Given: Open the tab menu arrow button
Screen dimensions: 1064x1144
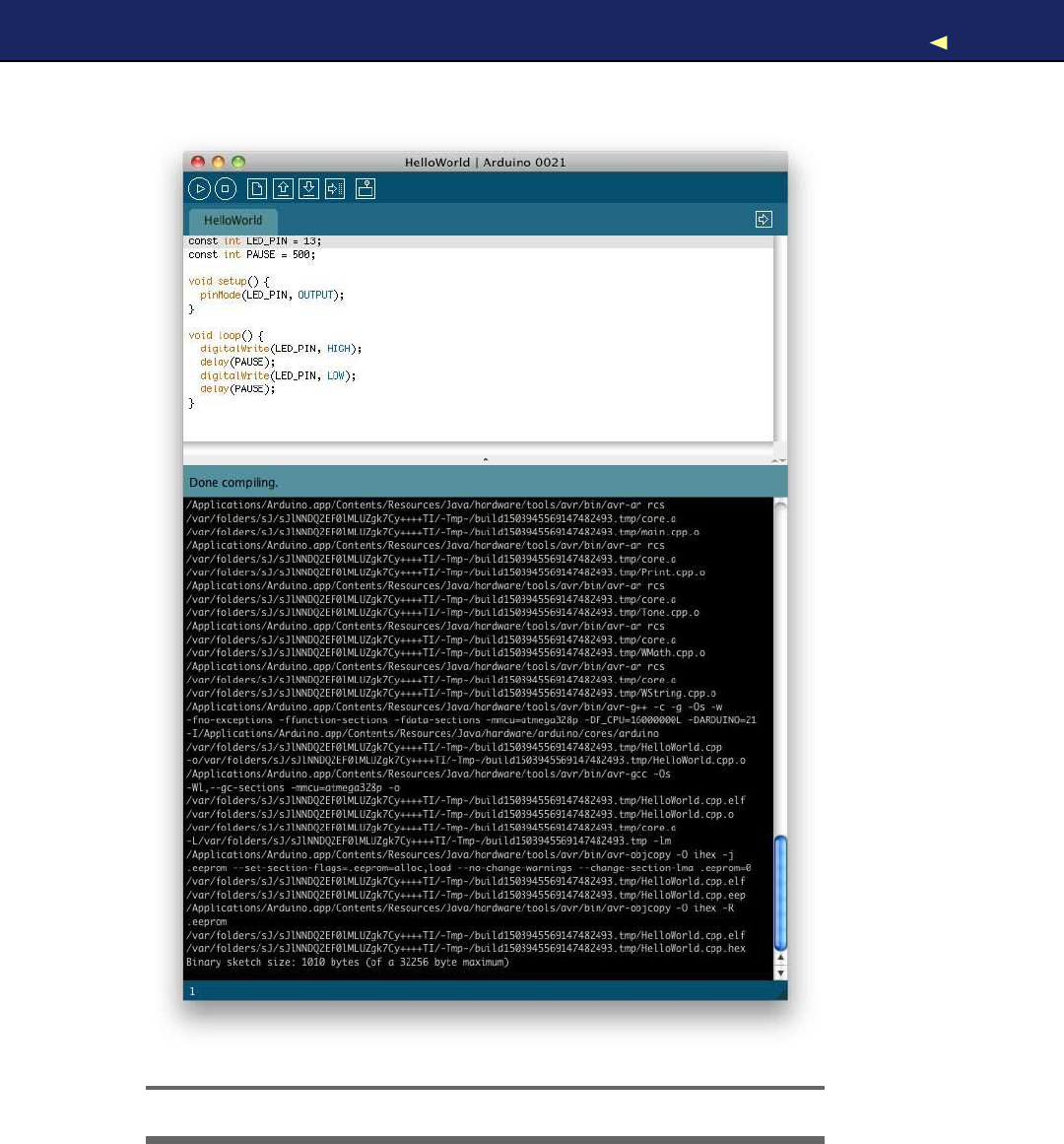Looking at the screenshot, I should click(x=764, y=220).
